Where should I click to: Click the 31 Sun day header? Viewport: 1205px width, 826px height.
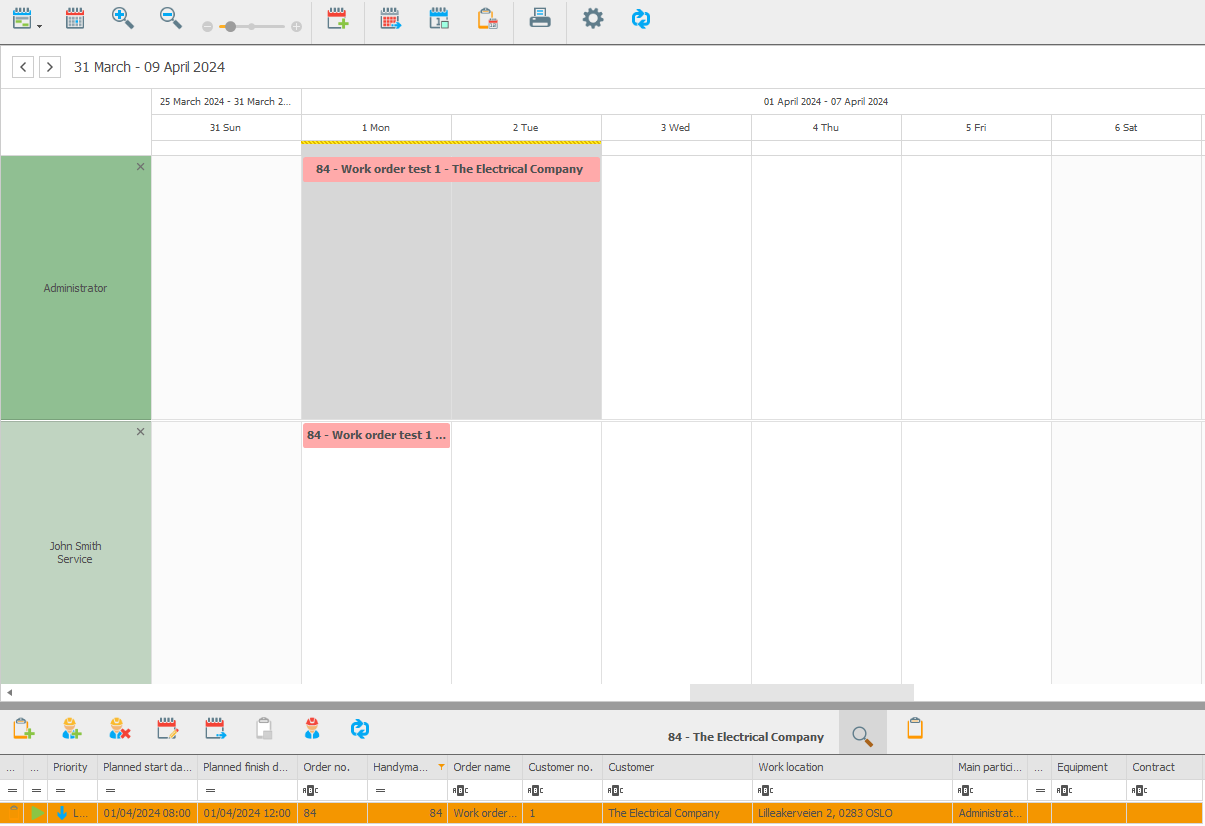click(226, 128)
